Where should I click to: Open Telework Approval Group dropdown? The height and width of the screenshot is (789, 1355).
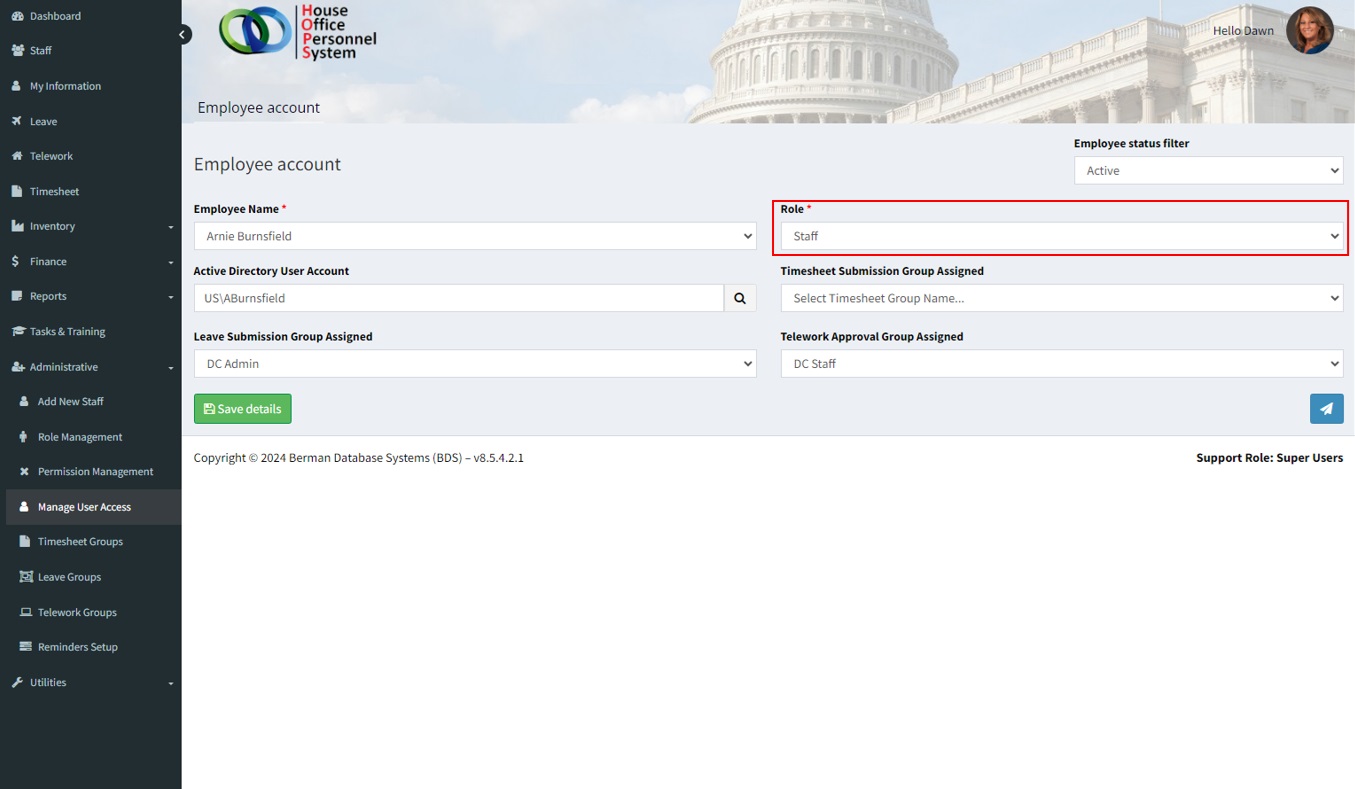pyautogui.click(x=1061, y=364)
